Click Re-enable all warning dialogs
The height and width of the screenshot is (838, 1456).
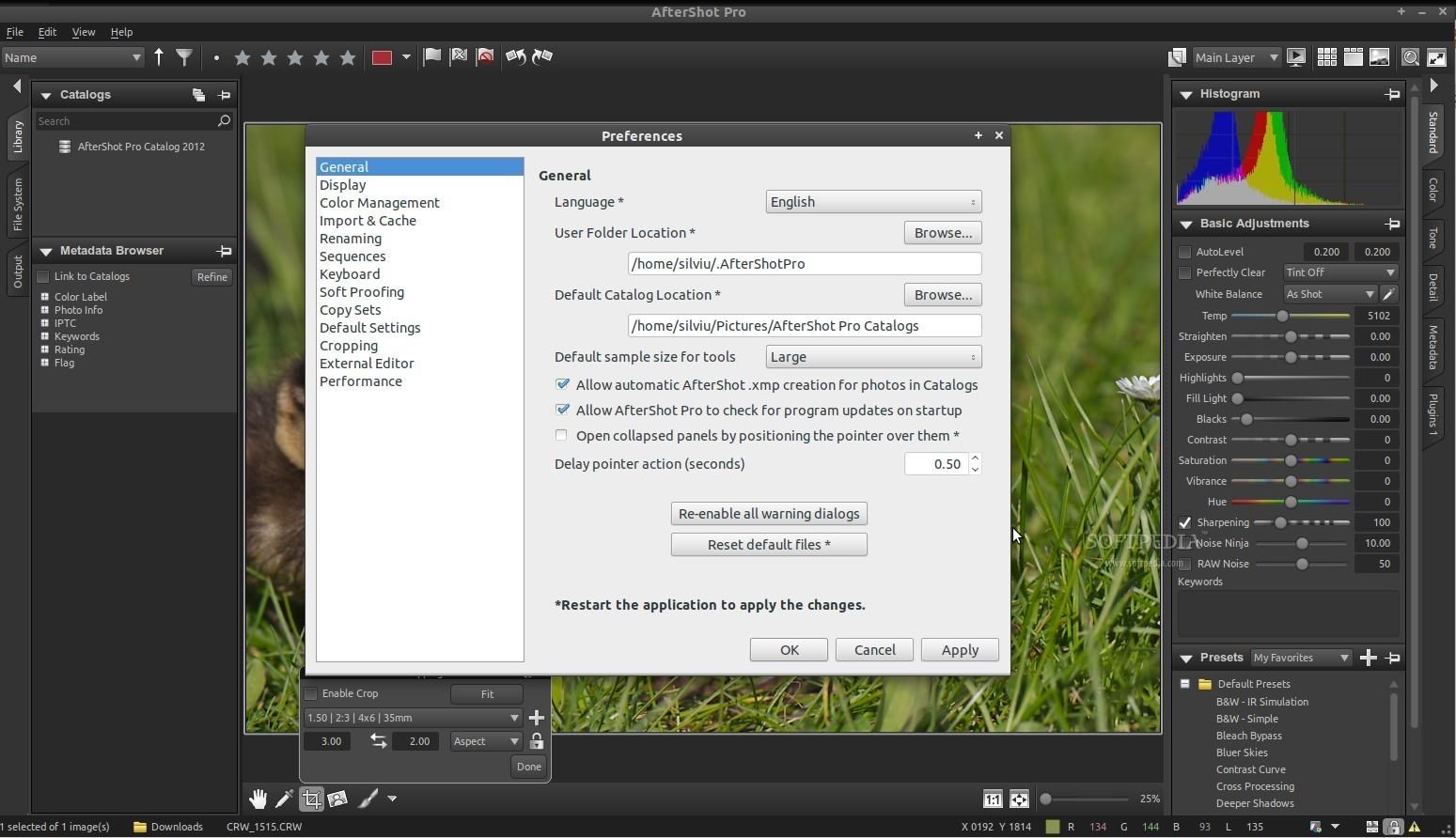tap(769, 514)
